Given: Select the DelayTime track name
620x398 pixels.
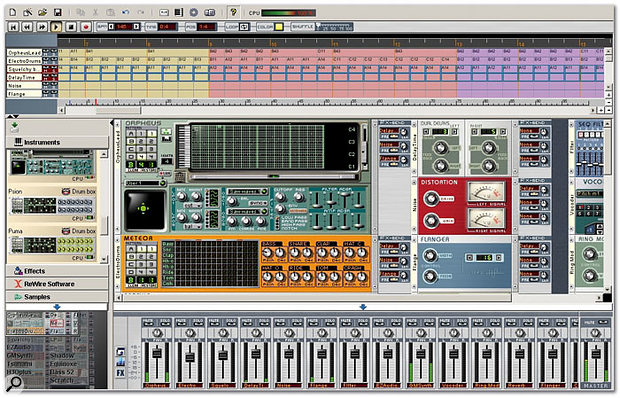Looking at the screenshot, I should [x=24, y=77].
